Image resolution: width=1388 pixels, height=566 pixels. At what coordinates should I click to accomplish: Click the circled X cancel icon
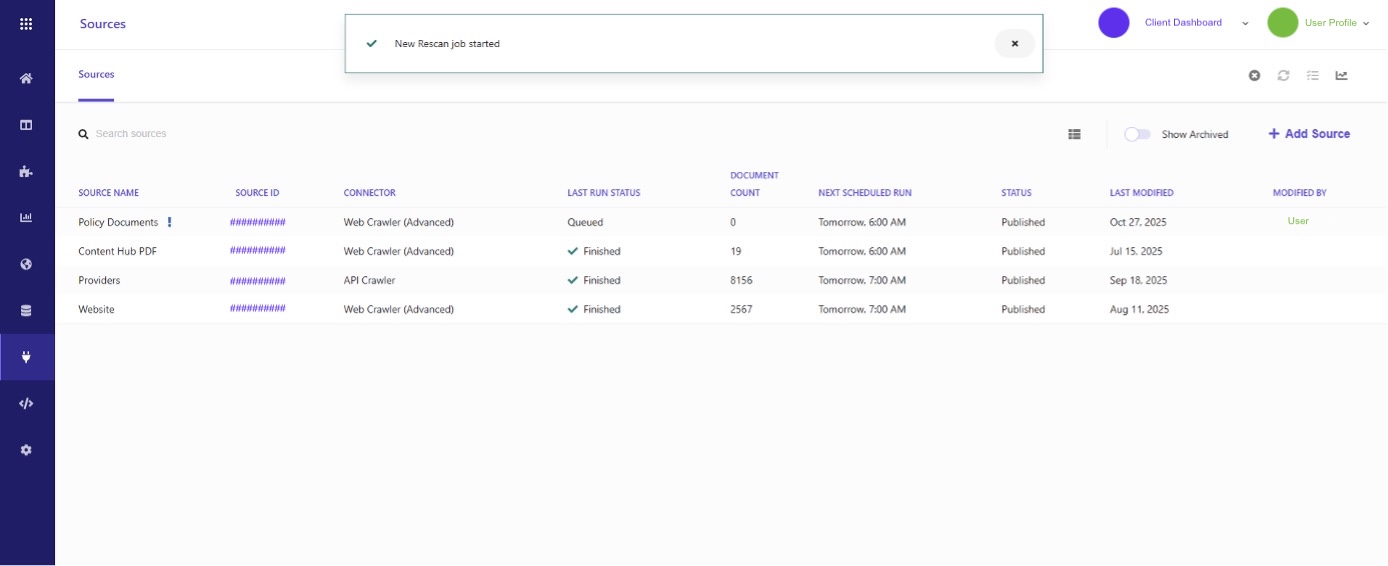(1254, 75)
